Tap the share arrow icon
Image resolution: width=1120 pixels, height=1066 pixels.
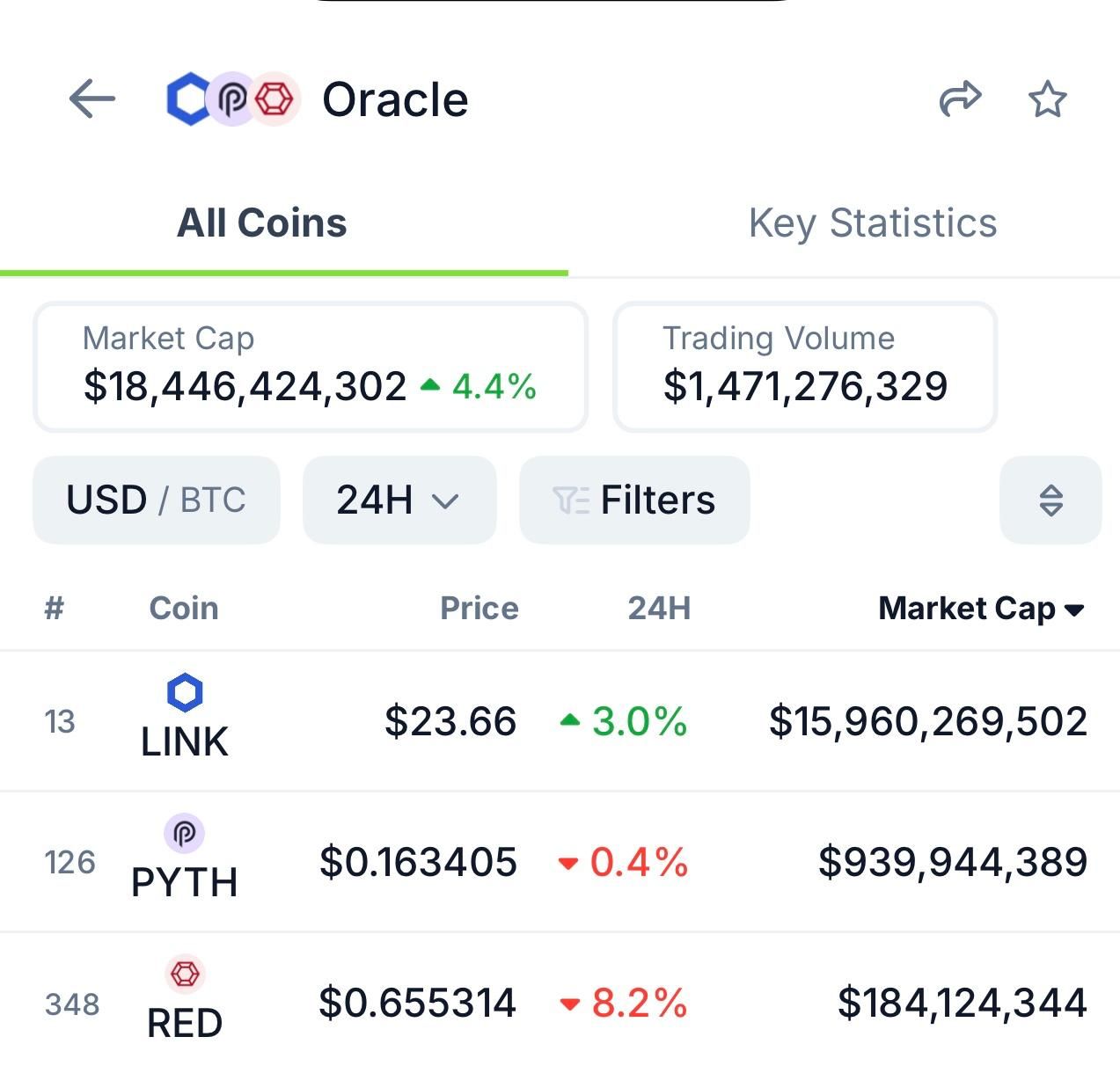(960, 99)
